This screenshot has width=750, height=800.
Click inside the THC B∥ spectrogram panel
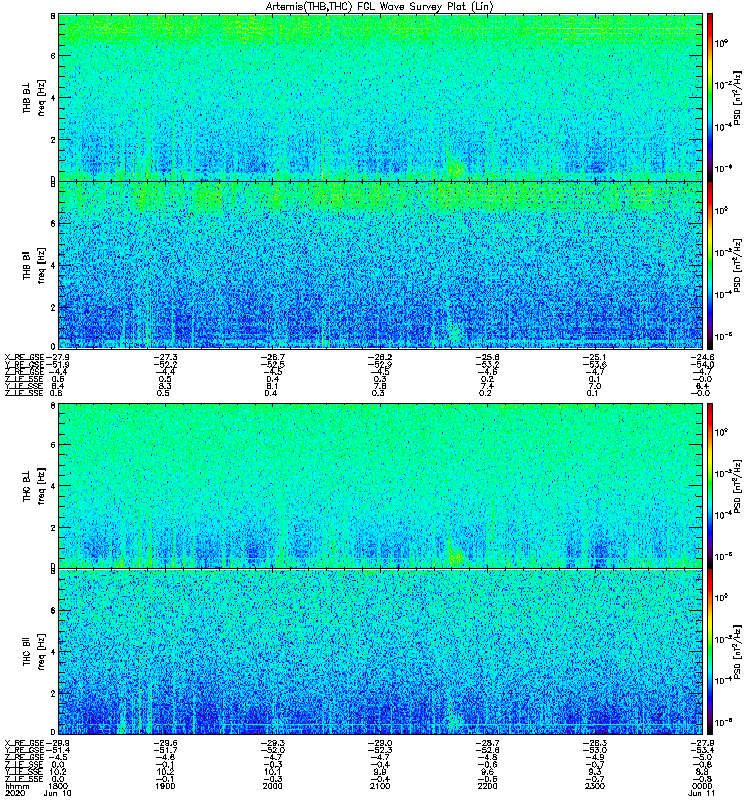point(380,652)
